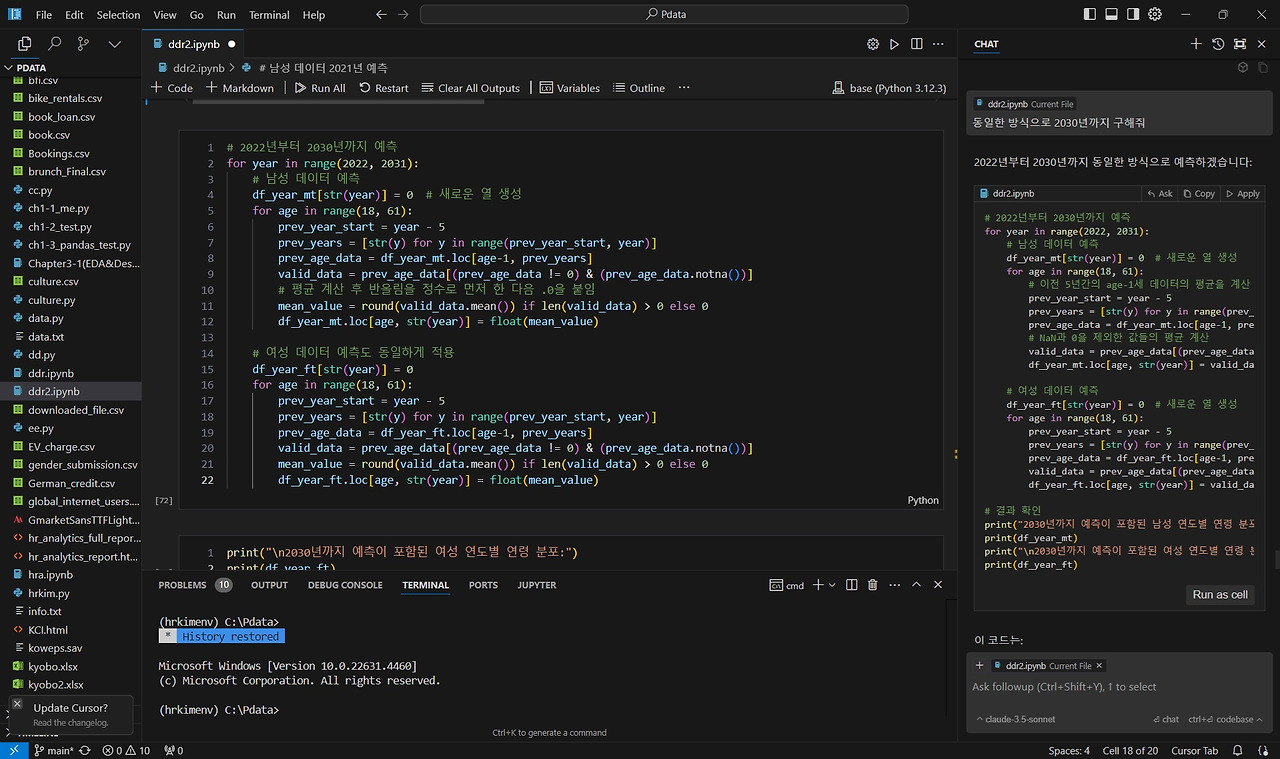1280x759 pixels.
Task: Expand the new terminal launch profile dropdown
Action: [x=833, y=585]
